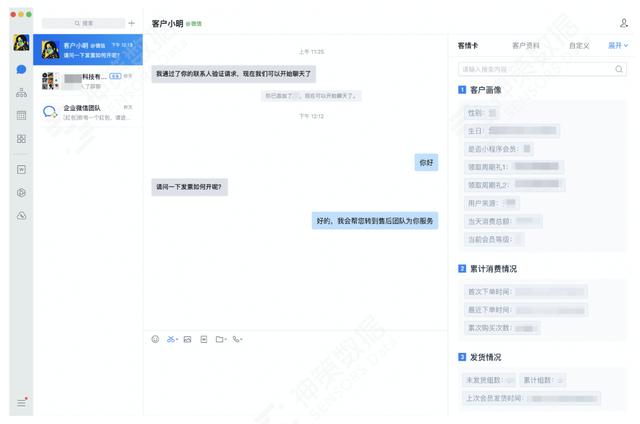Click the 上次会员发货时间 field

[531, 398]
